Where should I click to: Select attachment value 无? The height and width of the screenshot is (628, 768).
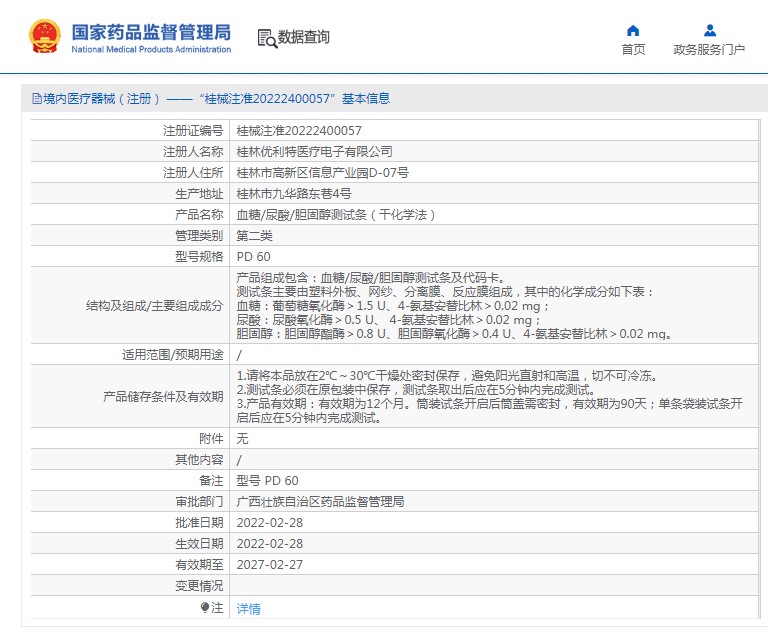(x=242, y=439)
